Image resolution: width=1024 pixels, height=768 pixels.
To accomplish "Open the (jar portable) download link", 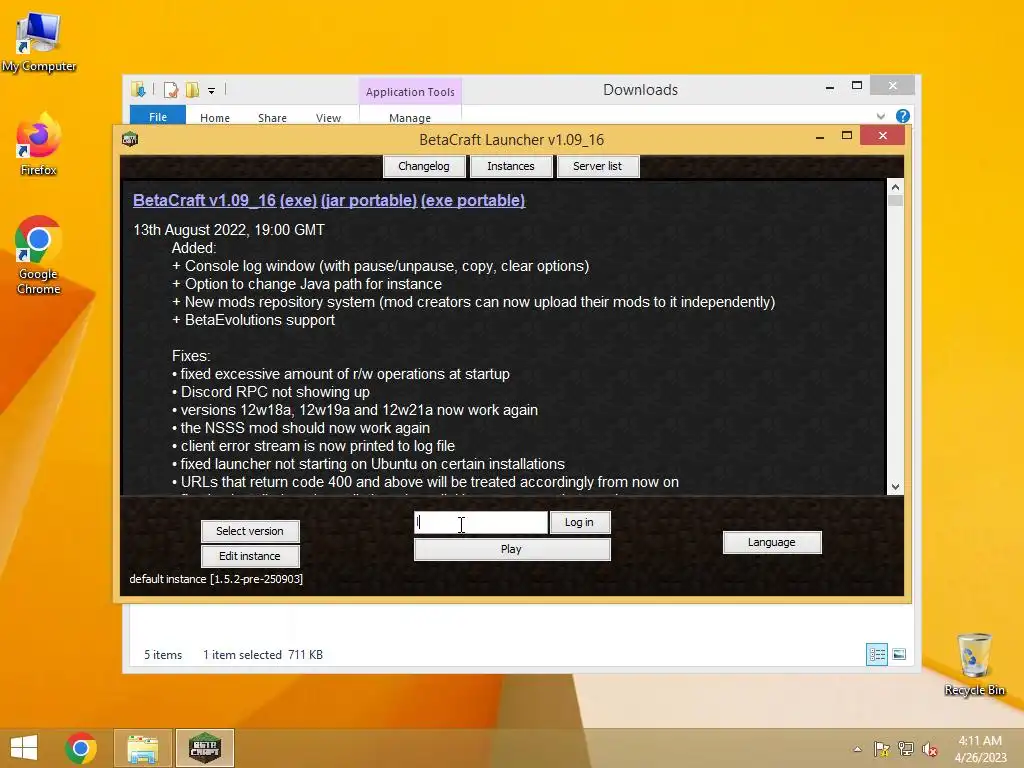I will coord(369,200).
